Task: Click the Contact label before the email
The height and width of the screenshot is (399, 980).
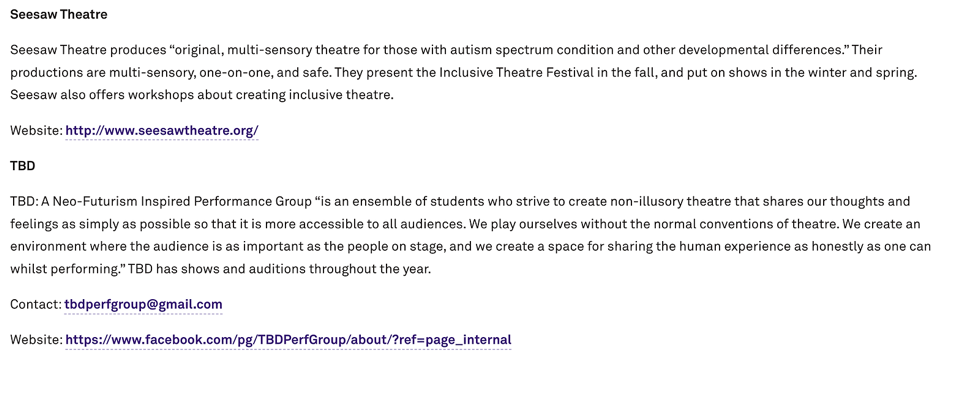Action: [x=36, y=305]
